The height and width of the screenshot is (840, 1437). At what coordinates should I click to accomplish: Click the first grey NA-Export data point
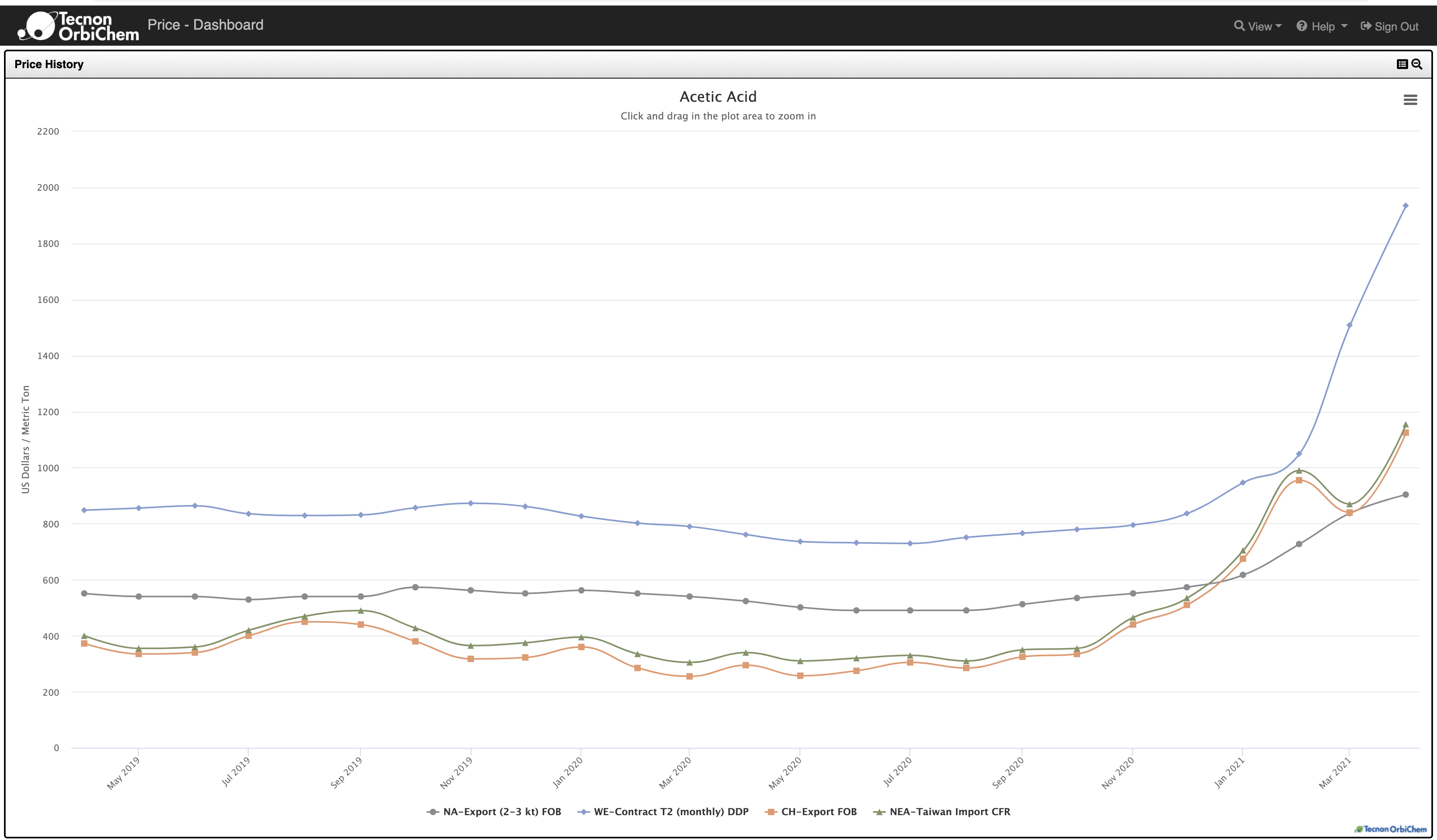tap(84, 593)
